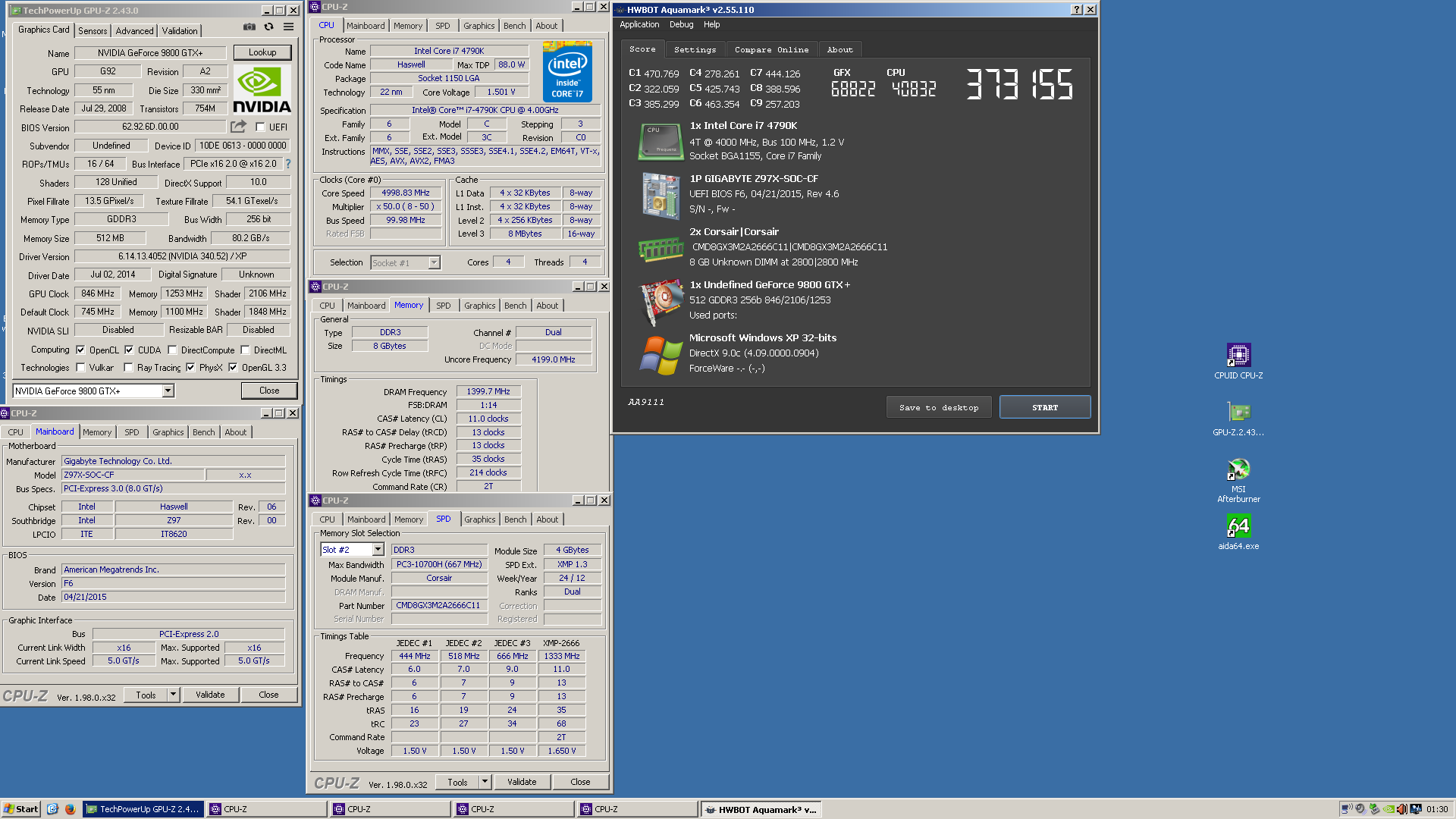Click the Windows XP logo in Aquamark
Screen dimensions: 1456x819
coord(661,356)
